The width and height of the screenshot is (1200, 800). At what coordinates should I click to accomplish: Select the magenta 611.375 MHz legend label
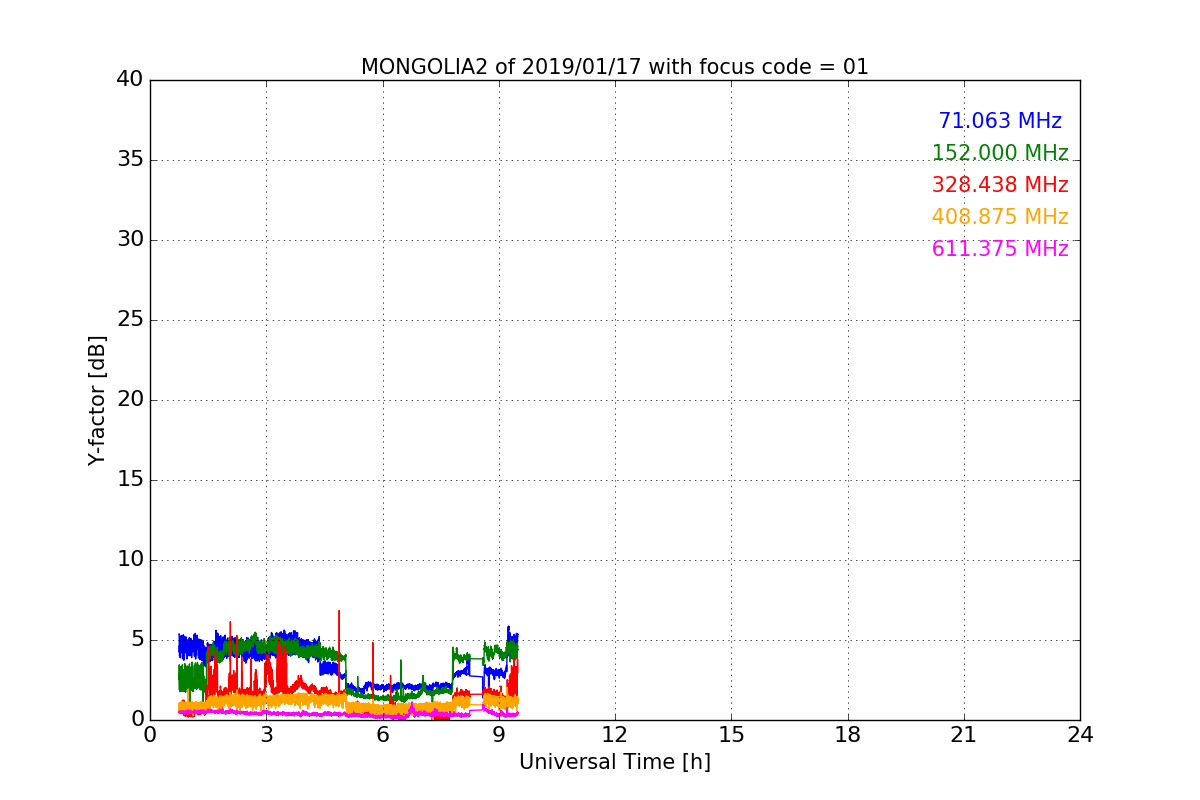point(1000,249)
